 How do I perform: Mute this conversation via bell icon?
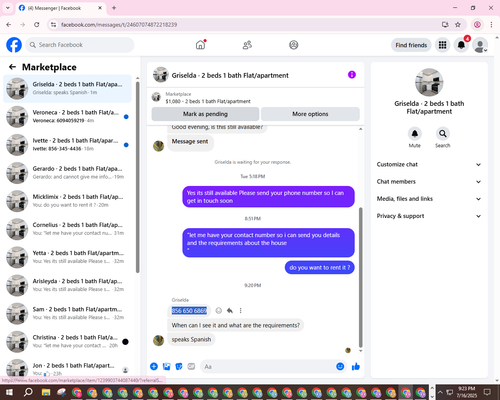[415, 134]
